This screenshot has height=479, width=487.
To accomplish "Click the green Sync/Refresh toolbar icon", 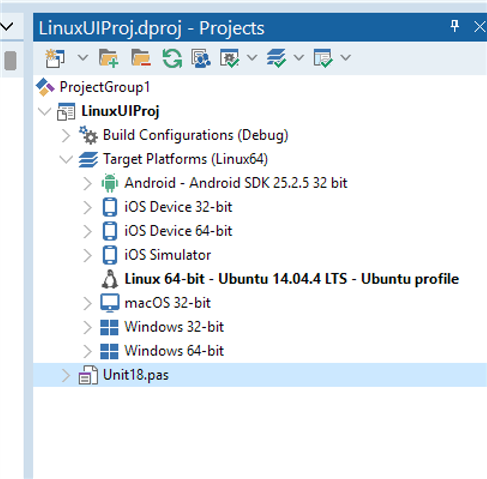I will pyautogui.click(x=172, y=58).
